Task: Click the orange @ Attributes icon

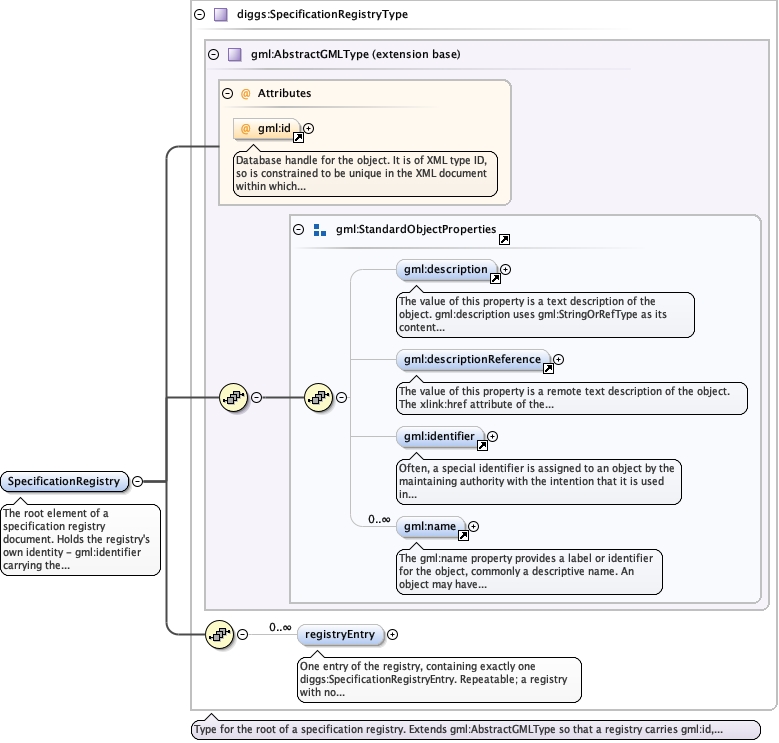Action: 245,93
